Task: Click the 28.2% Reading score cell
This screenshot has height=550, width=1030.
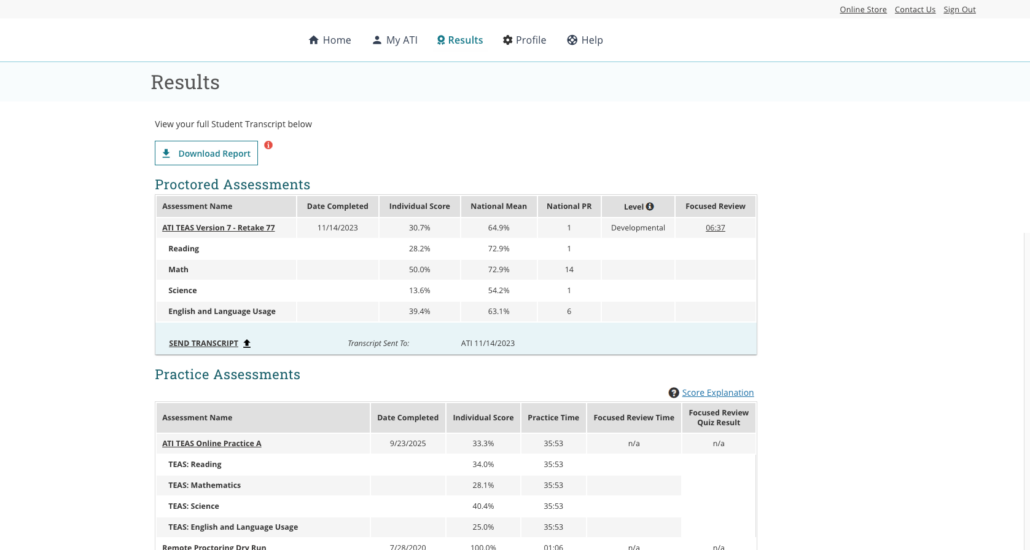Action: coord(420,248)
